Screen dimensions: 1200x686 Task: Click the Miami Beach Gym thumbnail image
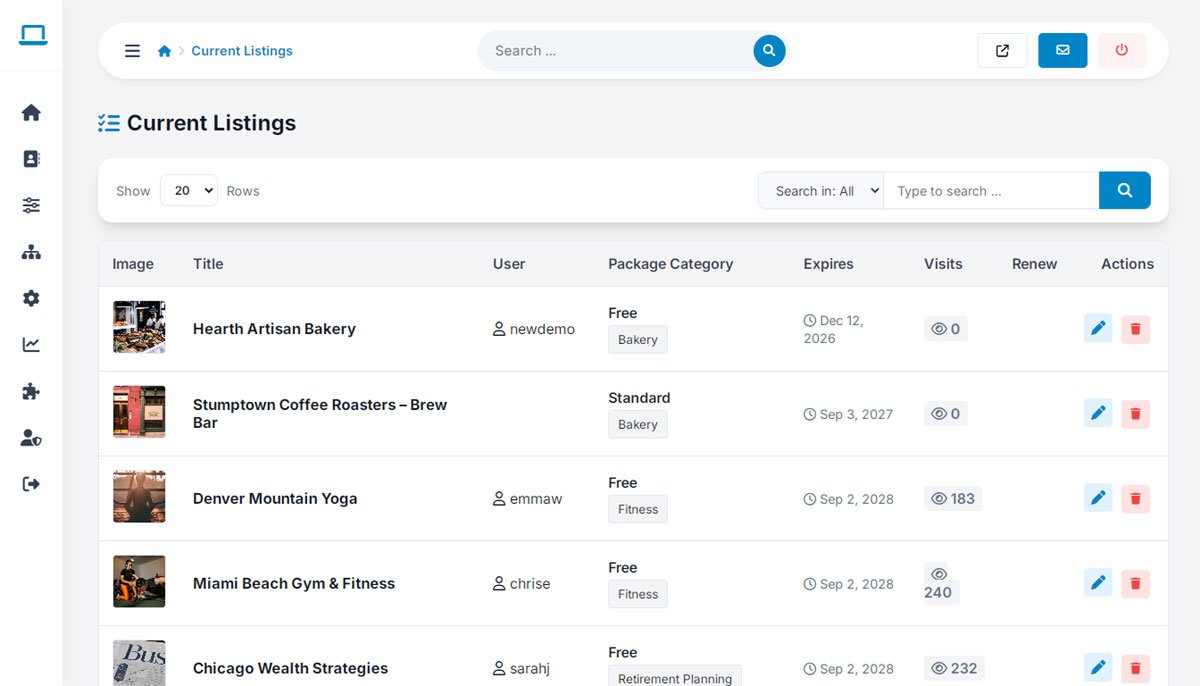click(139, 582)
